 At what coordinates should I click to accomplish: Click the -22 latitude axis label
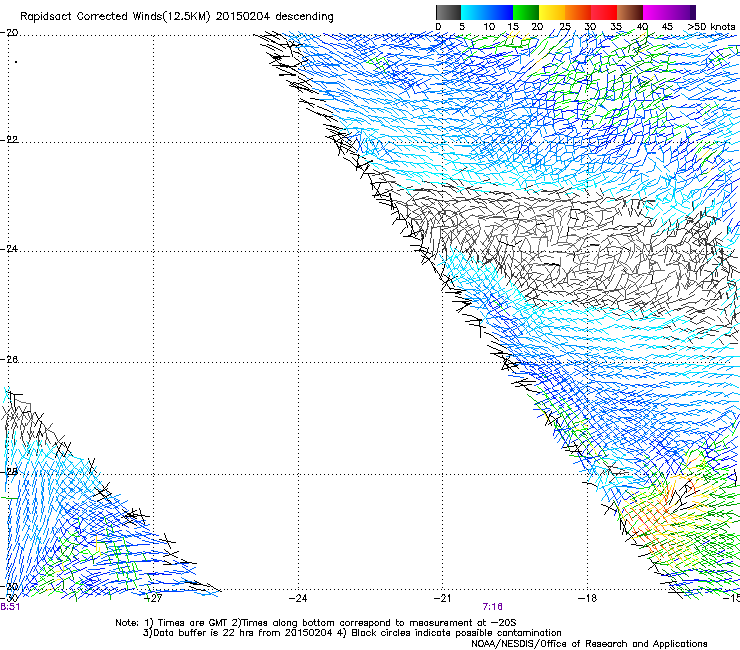tap(9, 140)
